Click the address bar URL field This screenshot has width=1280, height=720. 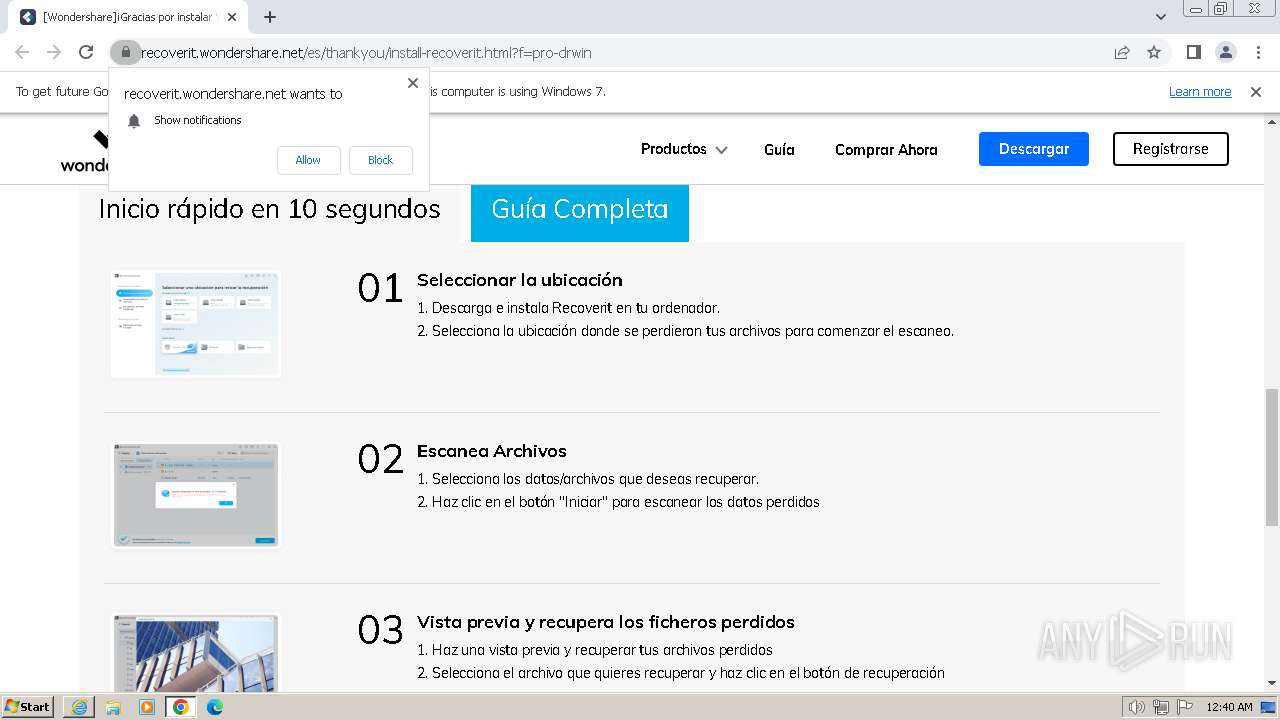pyautogui.click(x=620, y=53)
